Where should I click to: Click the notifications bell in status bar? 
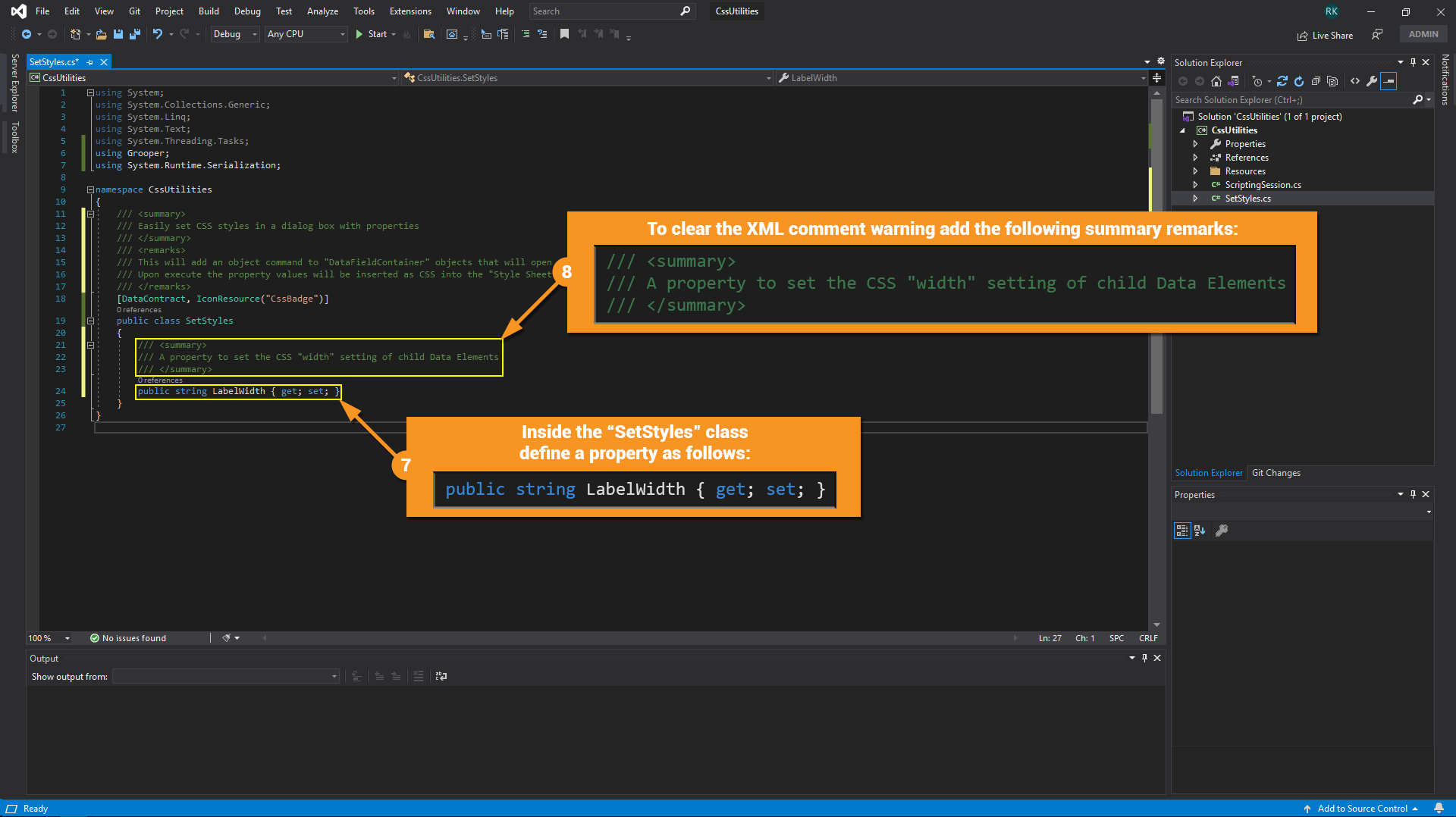(1439, 808)
